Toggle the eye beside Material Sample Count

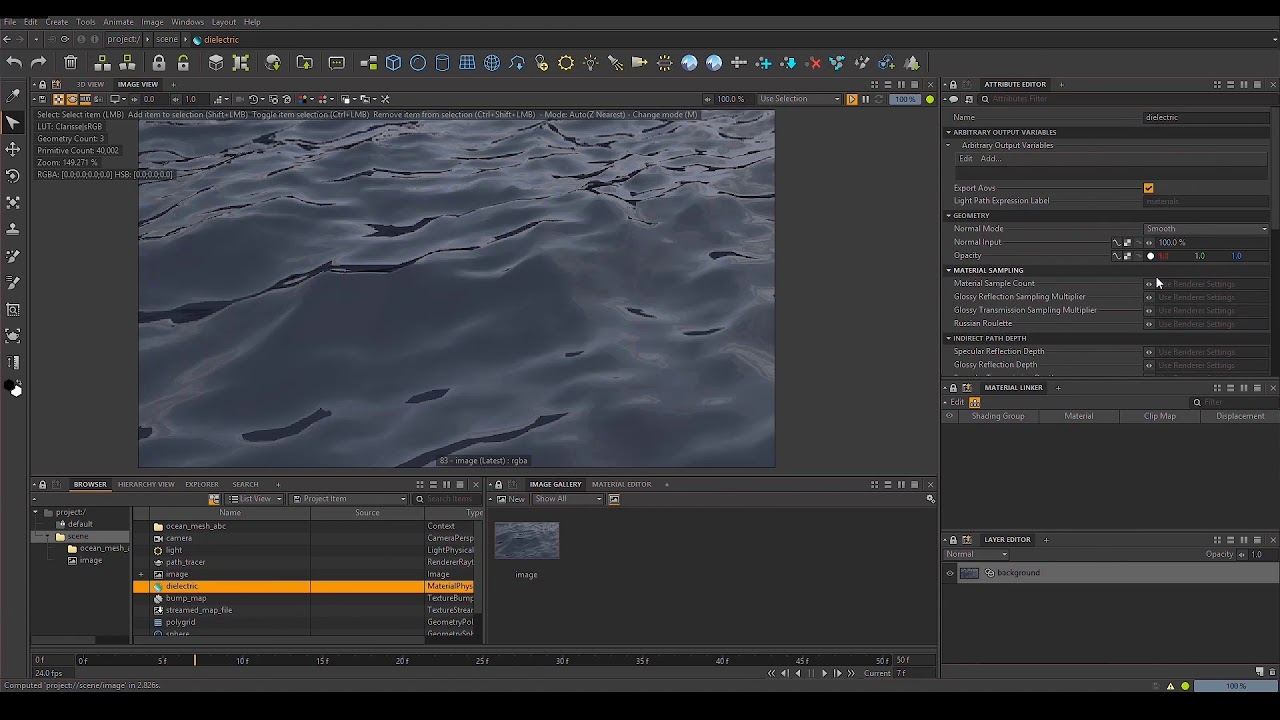[x=1149, y=284]
